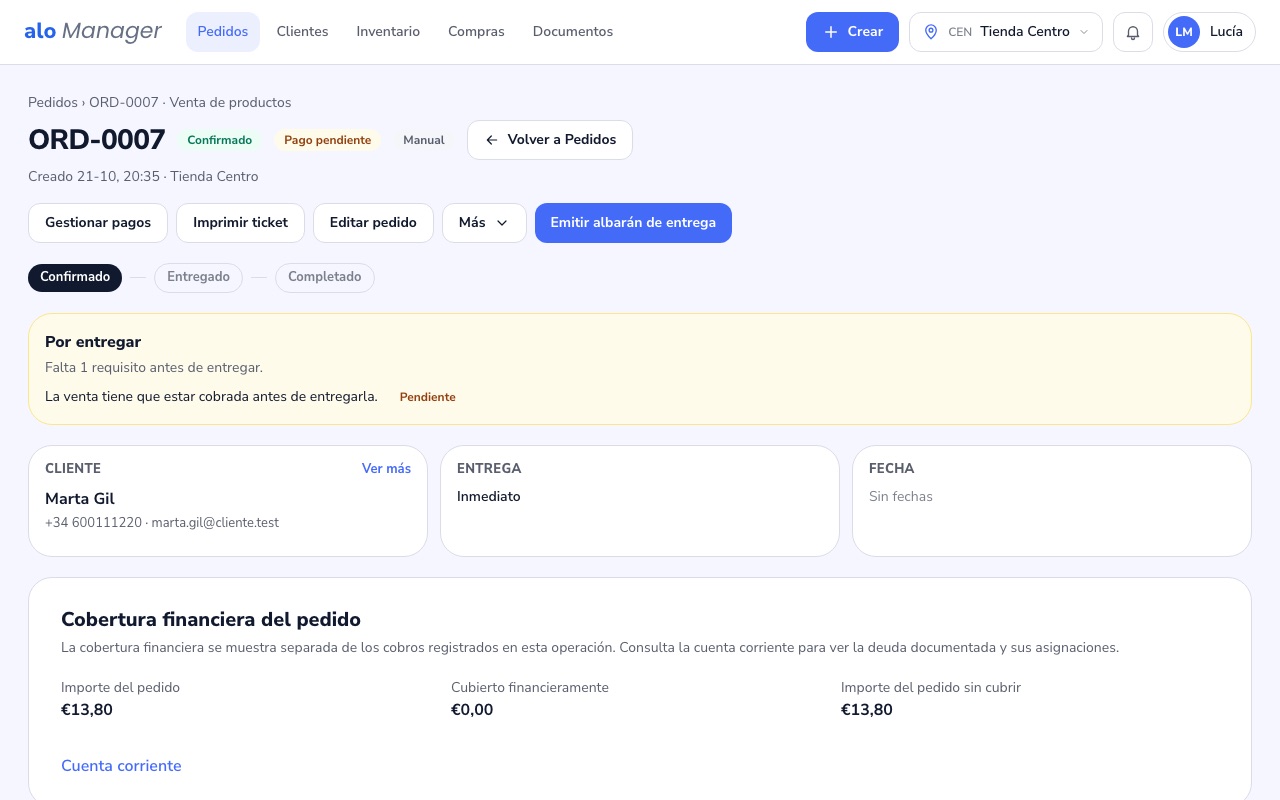Click the LM user avatar
This screenshot has width=1280, height=800.
coord(1184,32)
